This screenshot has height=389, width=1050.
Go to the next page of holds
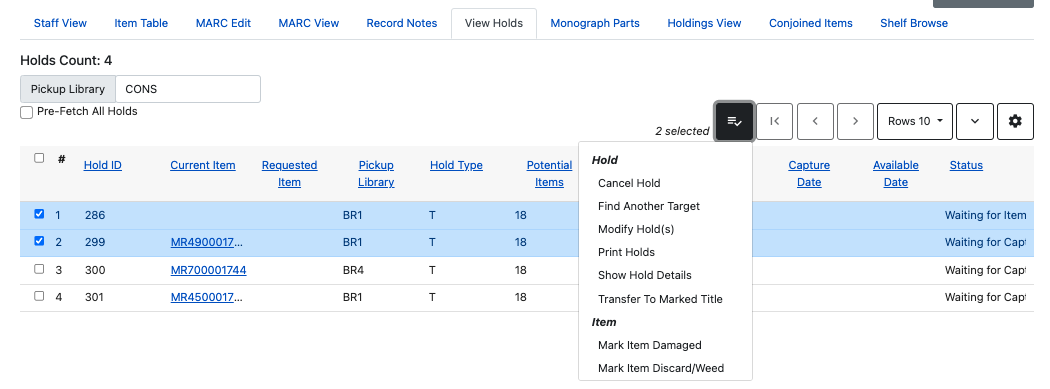click(855, 121)
